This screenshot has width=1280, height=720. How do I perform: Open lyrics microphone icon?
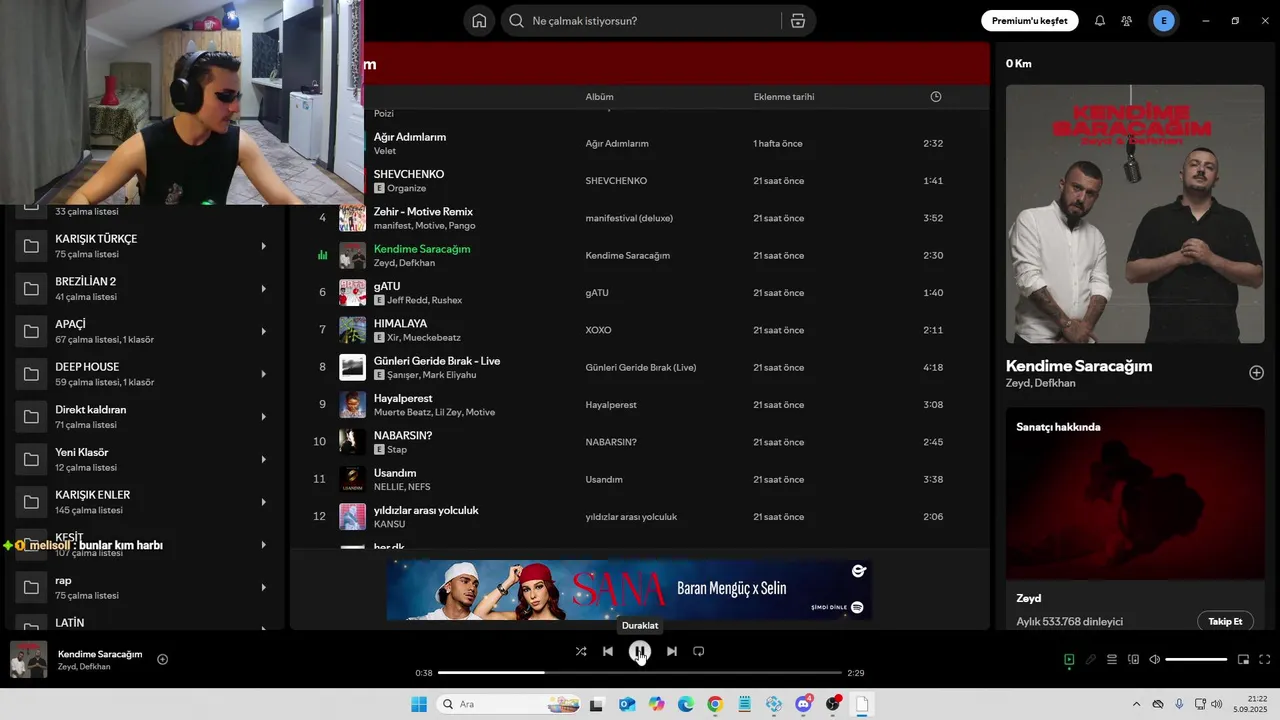[1091, 659]
